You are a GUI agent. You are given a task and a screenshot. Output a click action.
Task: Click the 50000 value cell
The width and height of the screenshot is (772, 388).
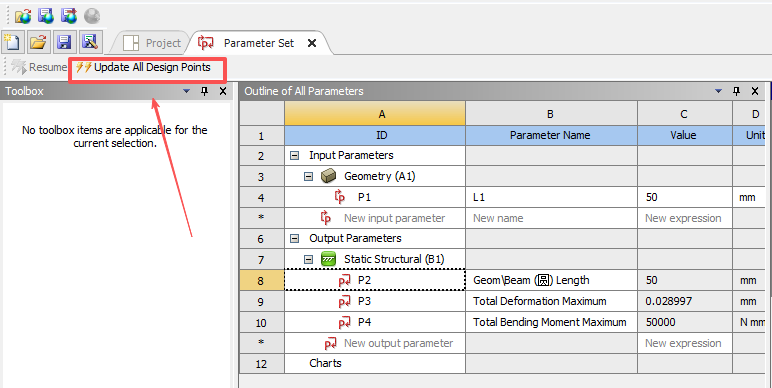coord(685,322)
